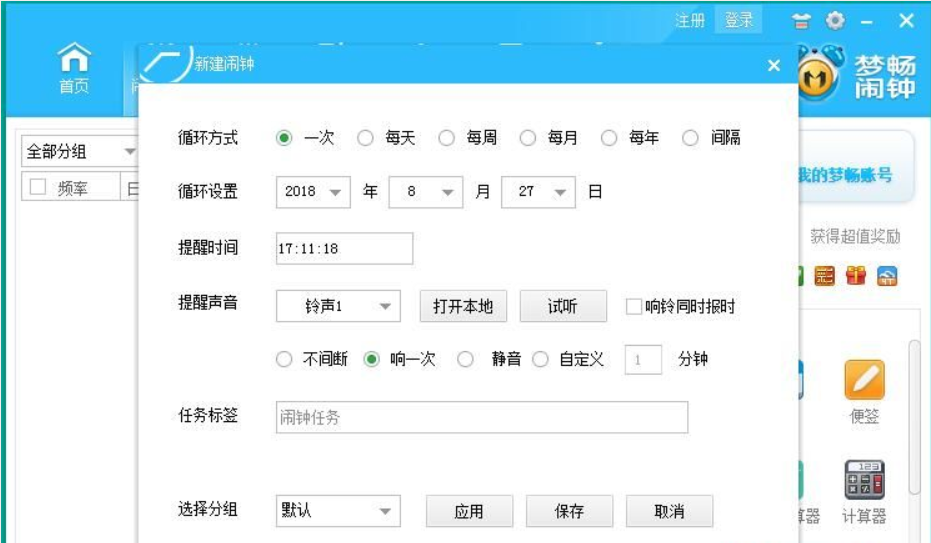The width and height of the screenshot is (931, 543).
Task: Click the skin/wardrobe icon in title bar
Action: (801, 21)
